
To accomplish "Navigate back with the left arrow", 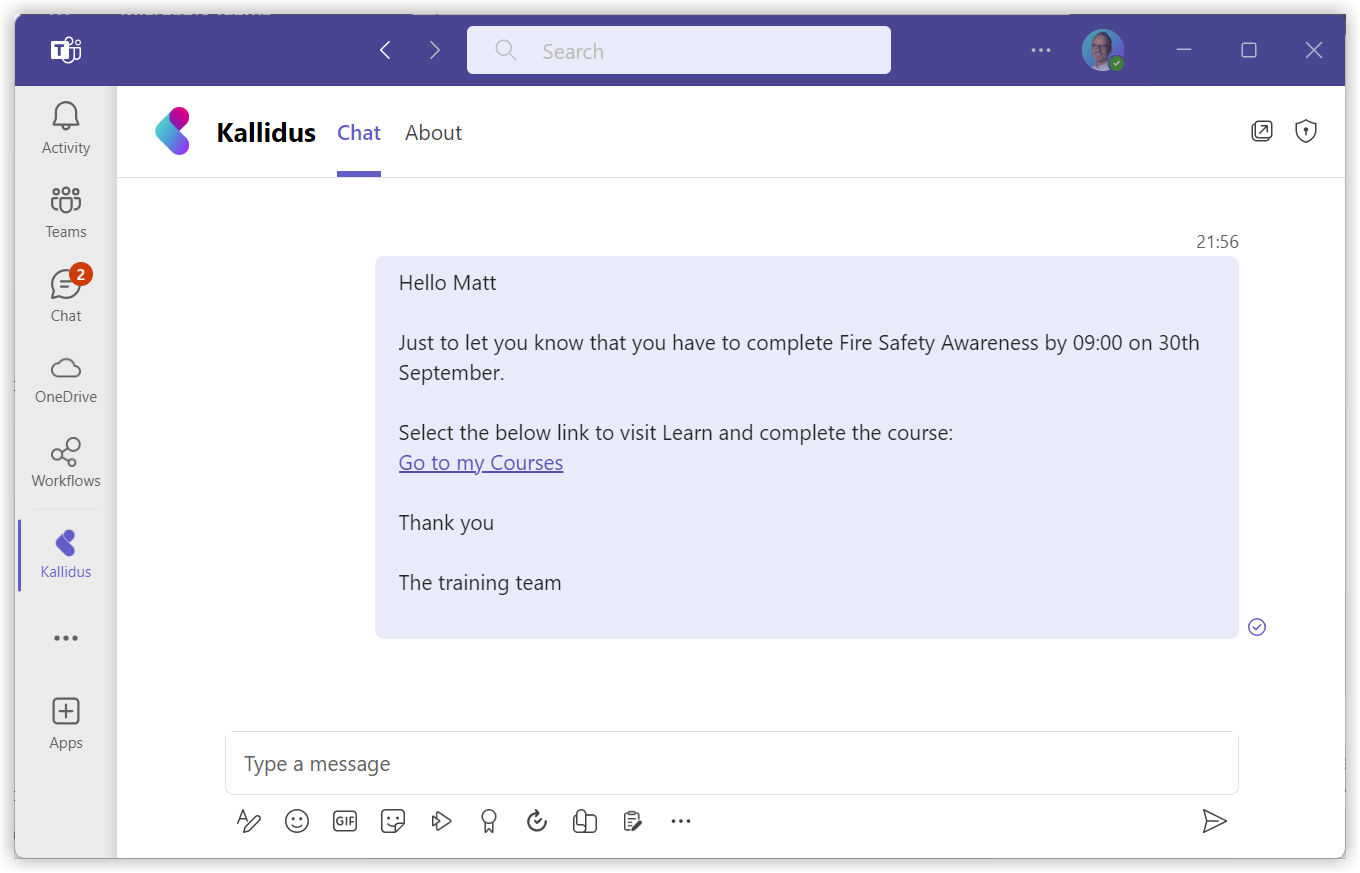I will point(385,50).
